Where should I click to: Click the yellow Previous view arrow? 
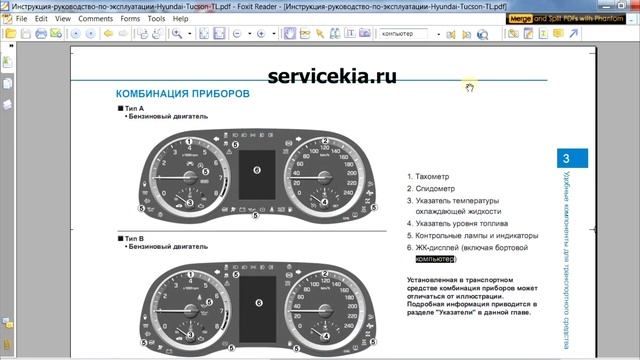pos(108,33)
